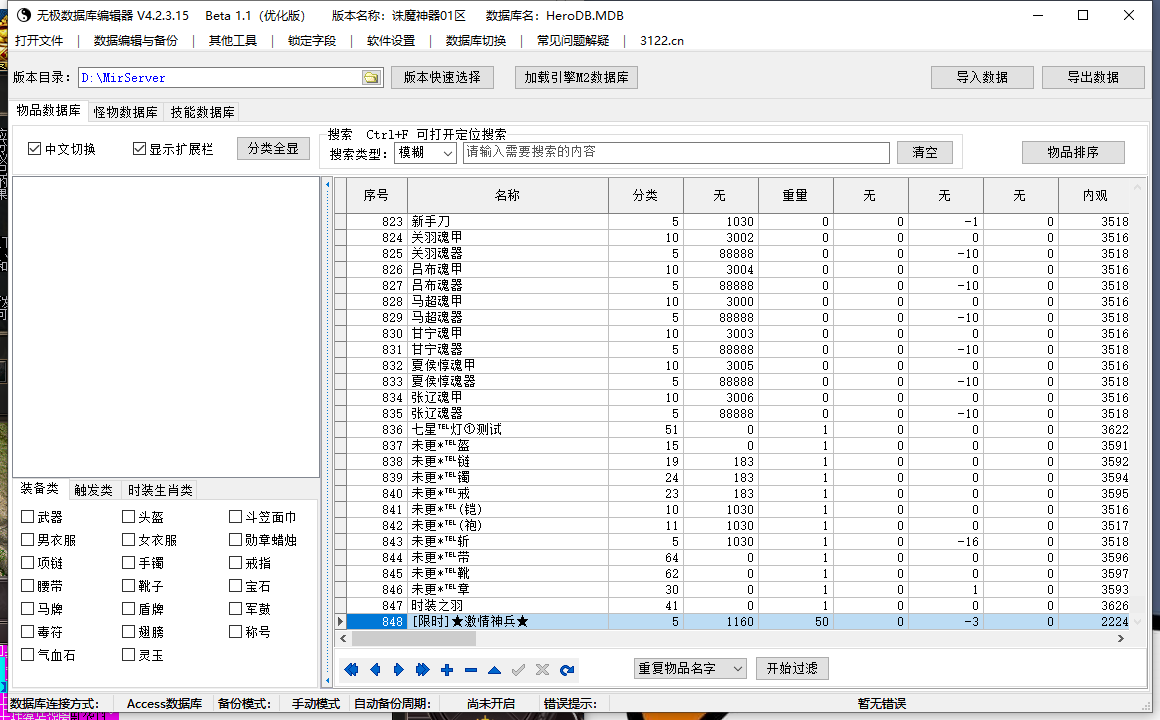Click the app logo in title bar
This screenshot has width=1160, height=720.
point(23,15)
